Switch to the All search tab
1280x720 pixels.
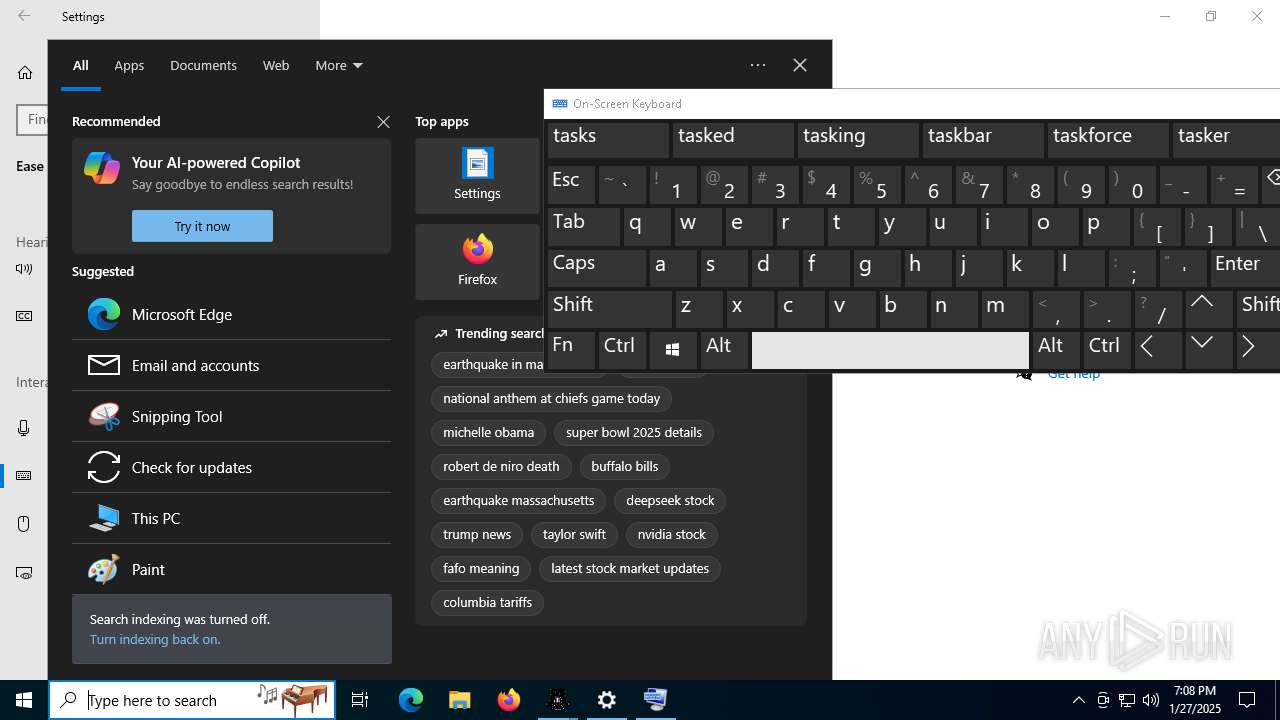point(80,65)
